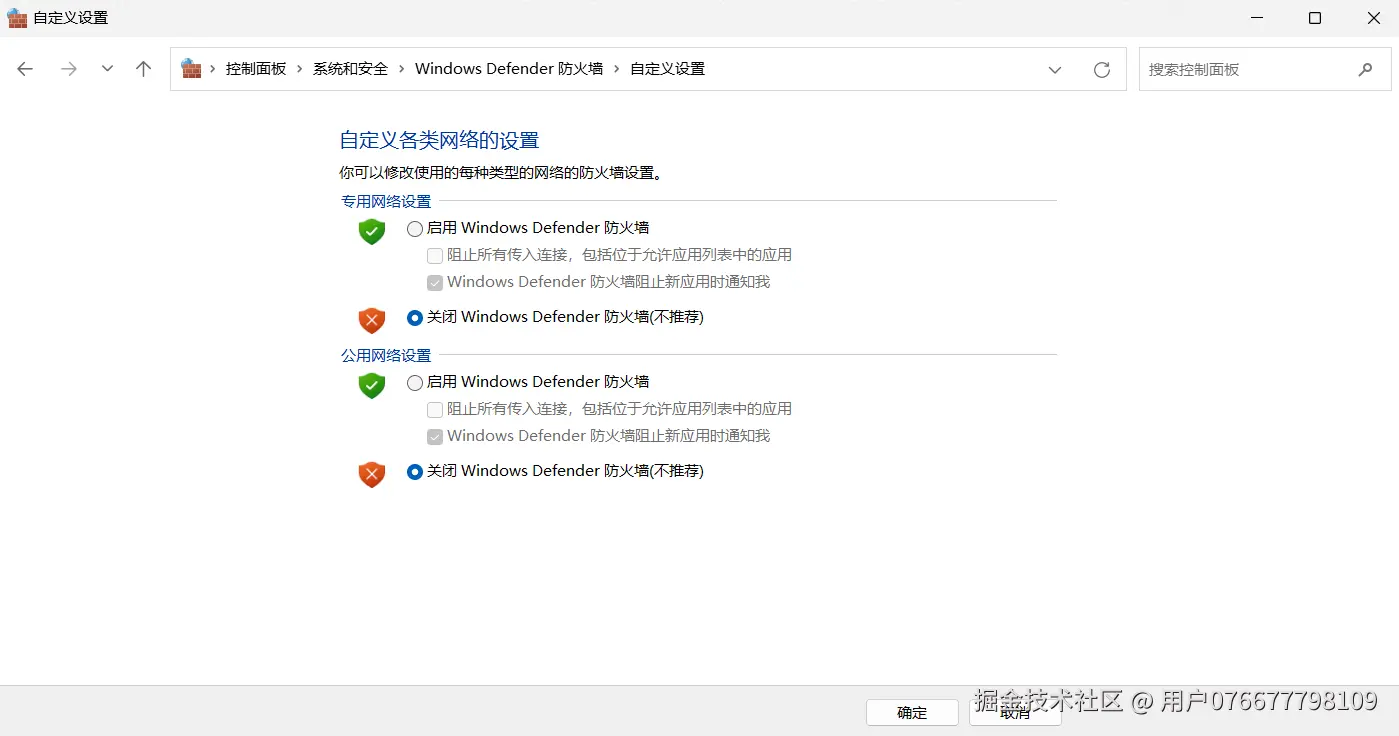Close the 自定义设置 window
This screenshot has height=736, width=1399.
point(1374,18)
